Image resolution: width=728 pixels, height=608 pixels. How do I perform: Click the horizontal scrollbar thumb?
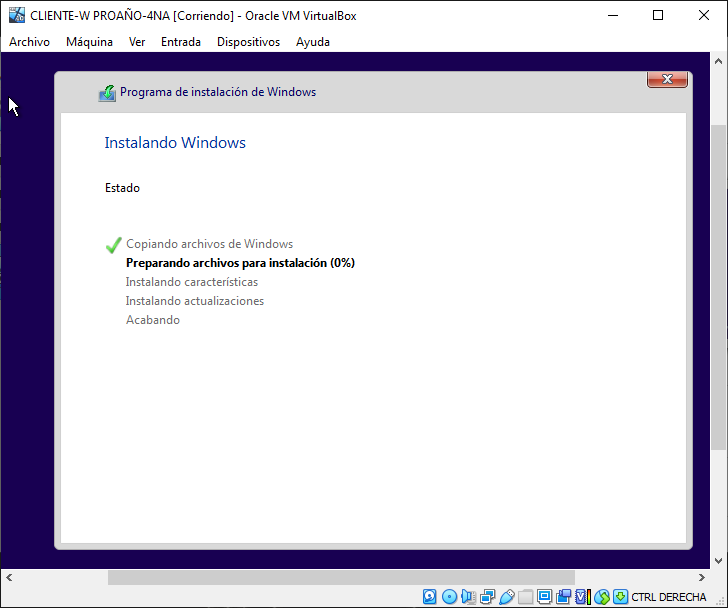pos(341,577)
